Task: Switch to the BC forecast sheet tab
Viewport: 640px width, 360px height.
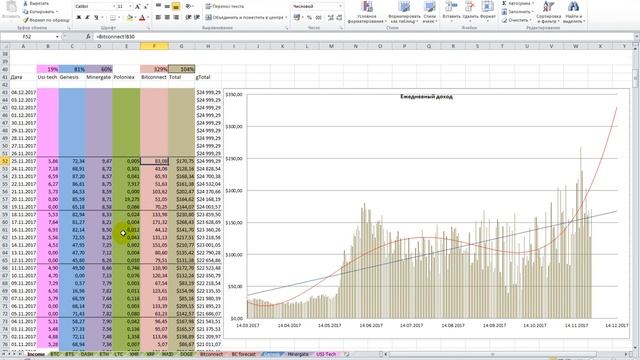Action: 244,354
